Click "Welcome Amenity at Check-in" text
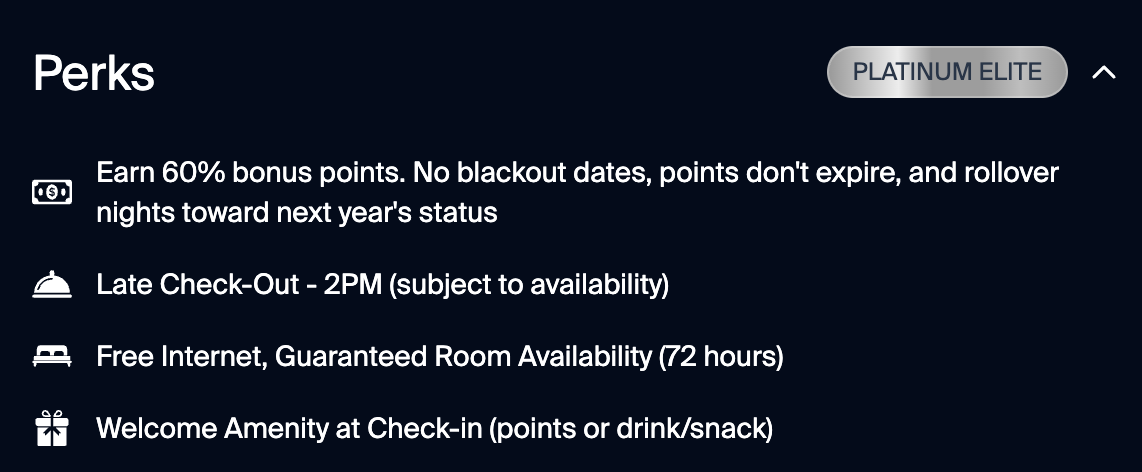 pyautogui.click(x=289, y=429)
